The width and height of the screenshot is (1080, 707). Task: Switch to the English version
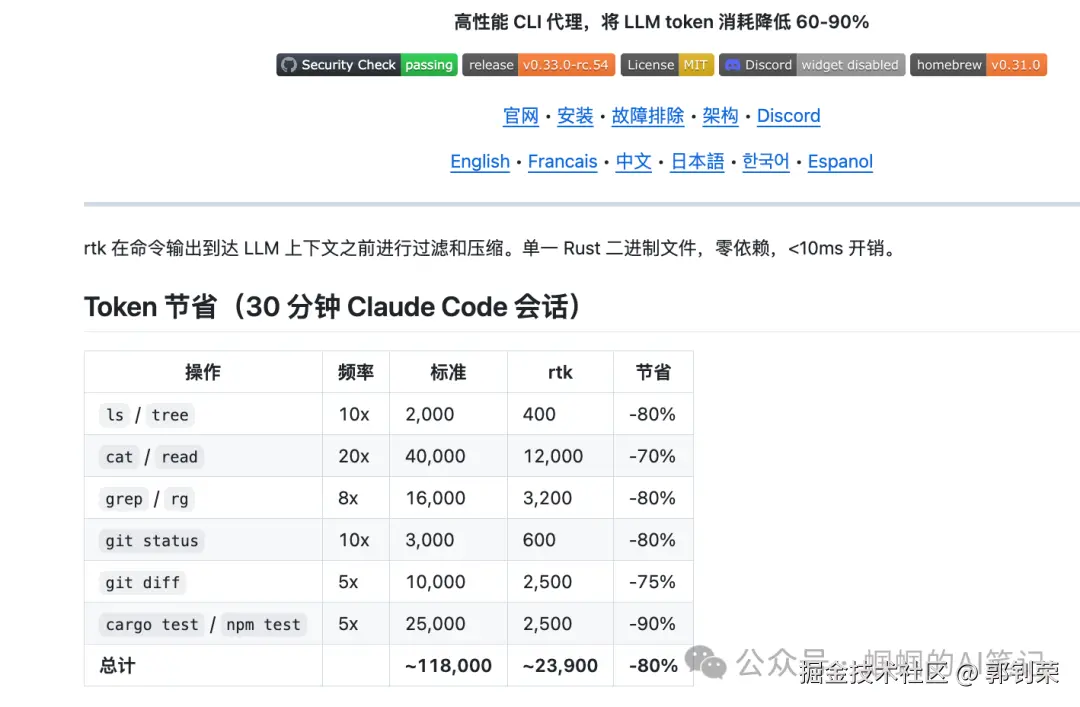pyautogui.click(x=480, y=162)
